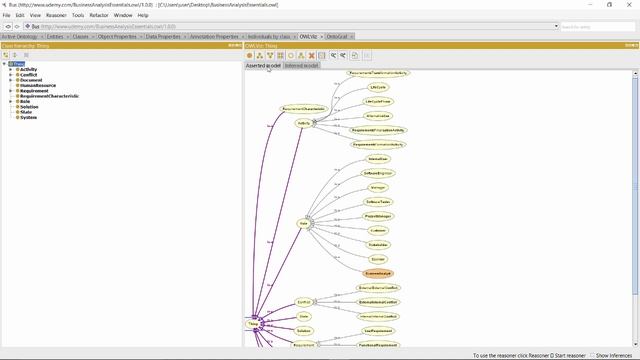
Task: Click the forward navigation arrow button
Action: (x=17, y=27)
